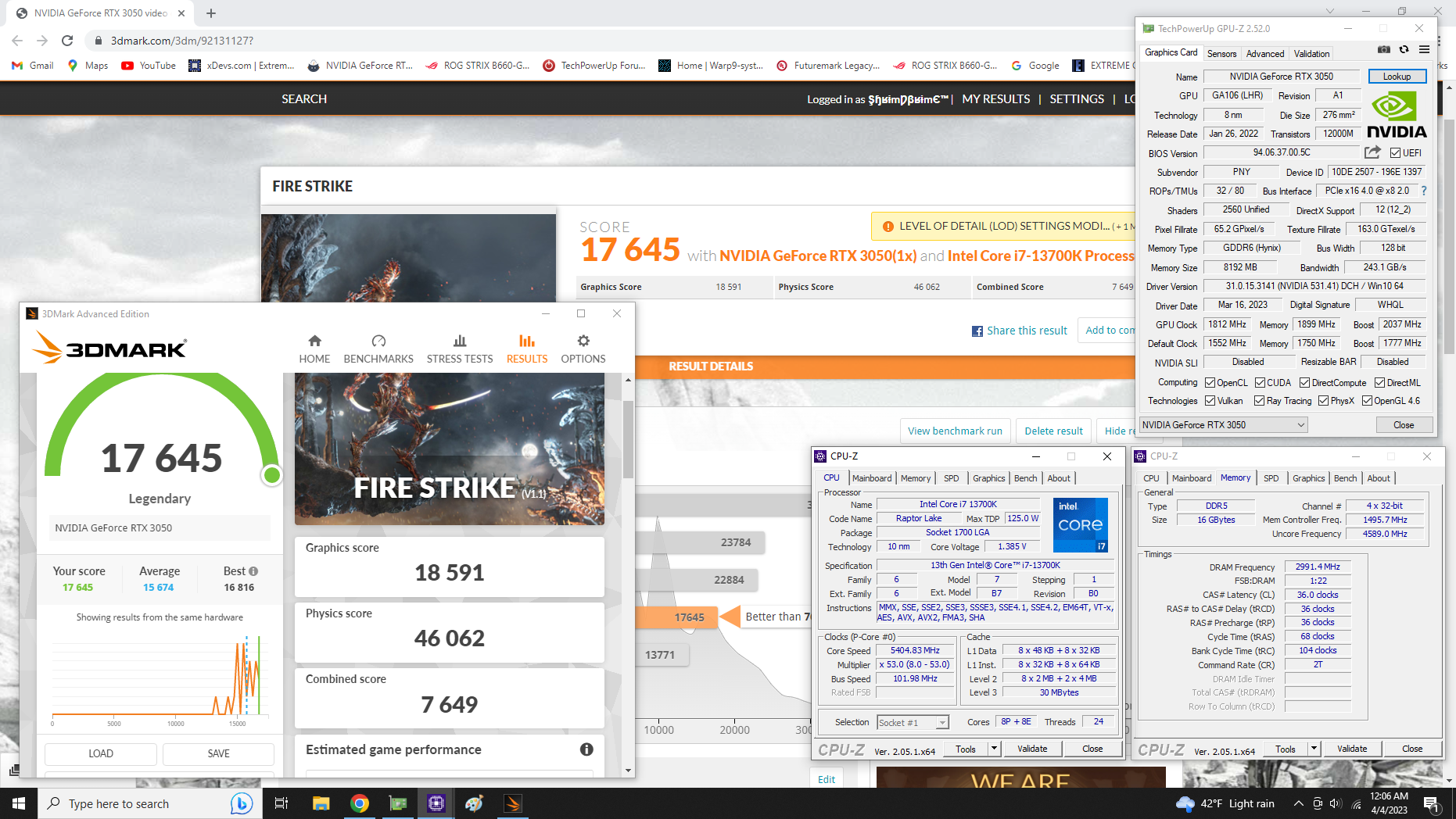Open the YouTube bookmark
This screenshot has height=819, width=1456.
(x=149, y=66)
